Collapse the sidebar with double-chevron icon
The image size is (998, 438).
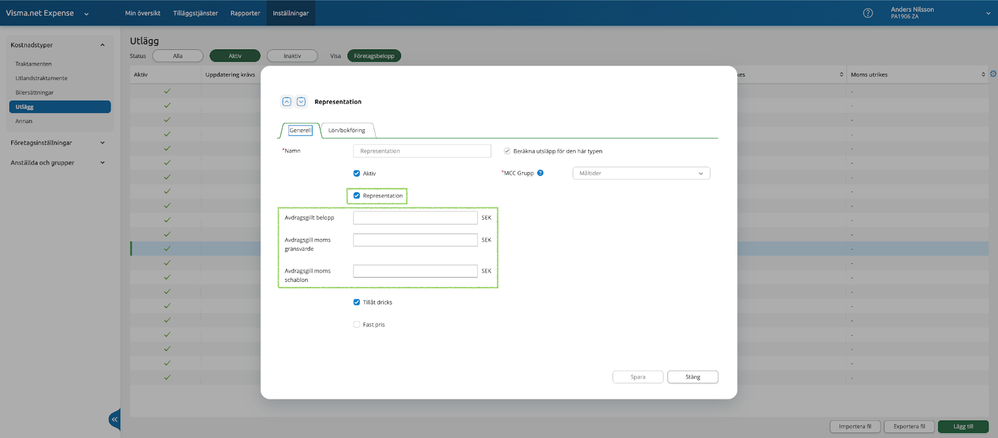click(x=115, y=420)
